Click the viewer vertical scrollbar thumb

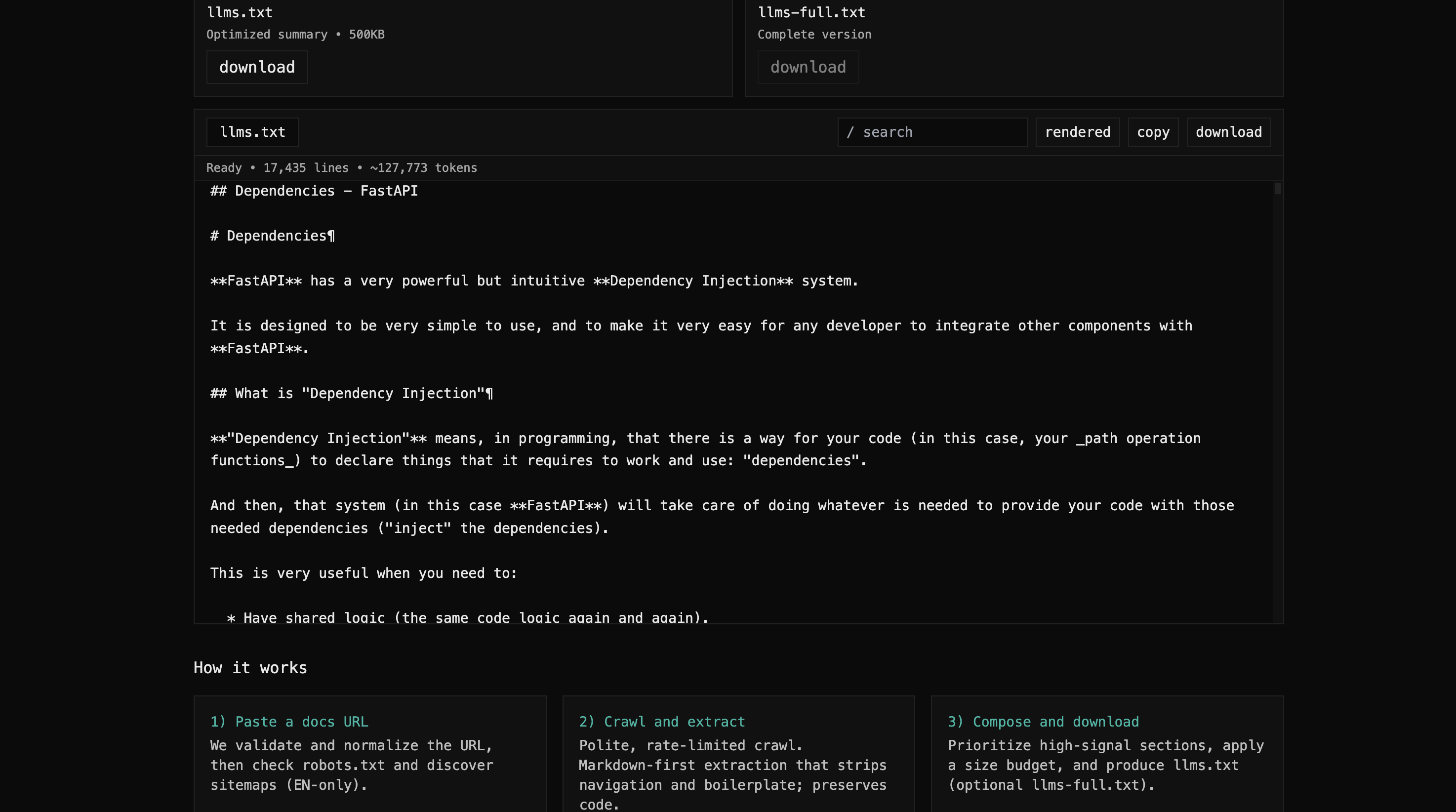[1278, 189]
